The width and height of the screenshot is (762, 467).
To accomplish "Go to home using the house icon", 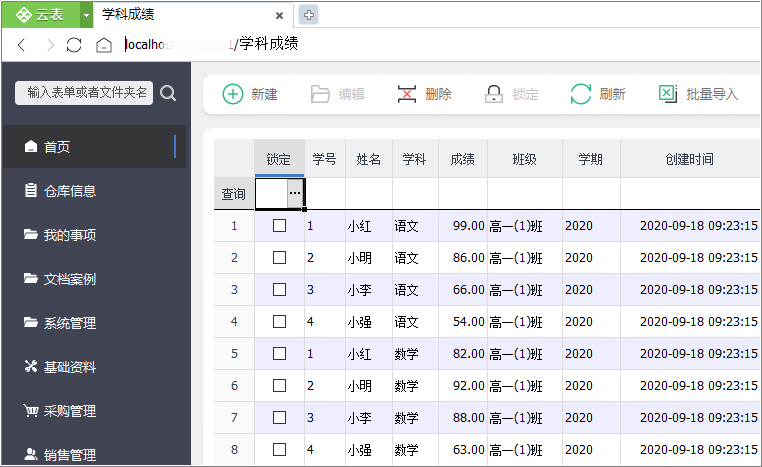I will pyautogui.click(x=104, y=45).
